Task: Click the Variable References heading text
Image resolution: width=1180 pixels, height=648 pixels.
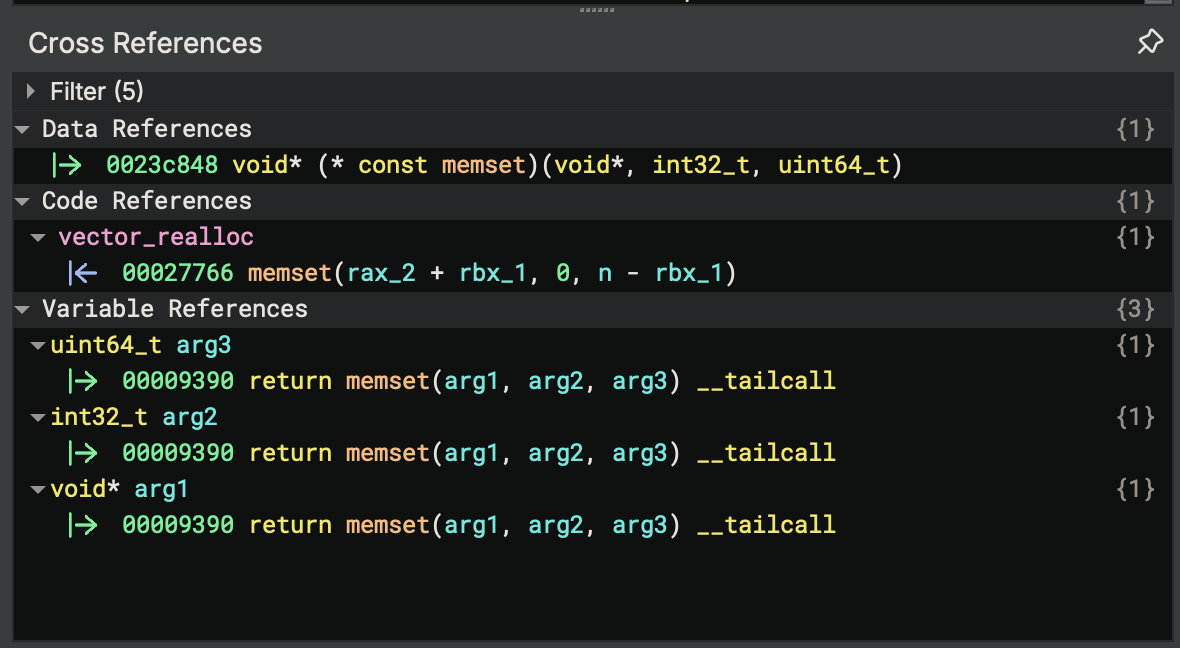Action: tap(175, 309)
